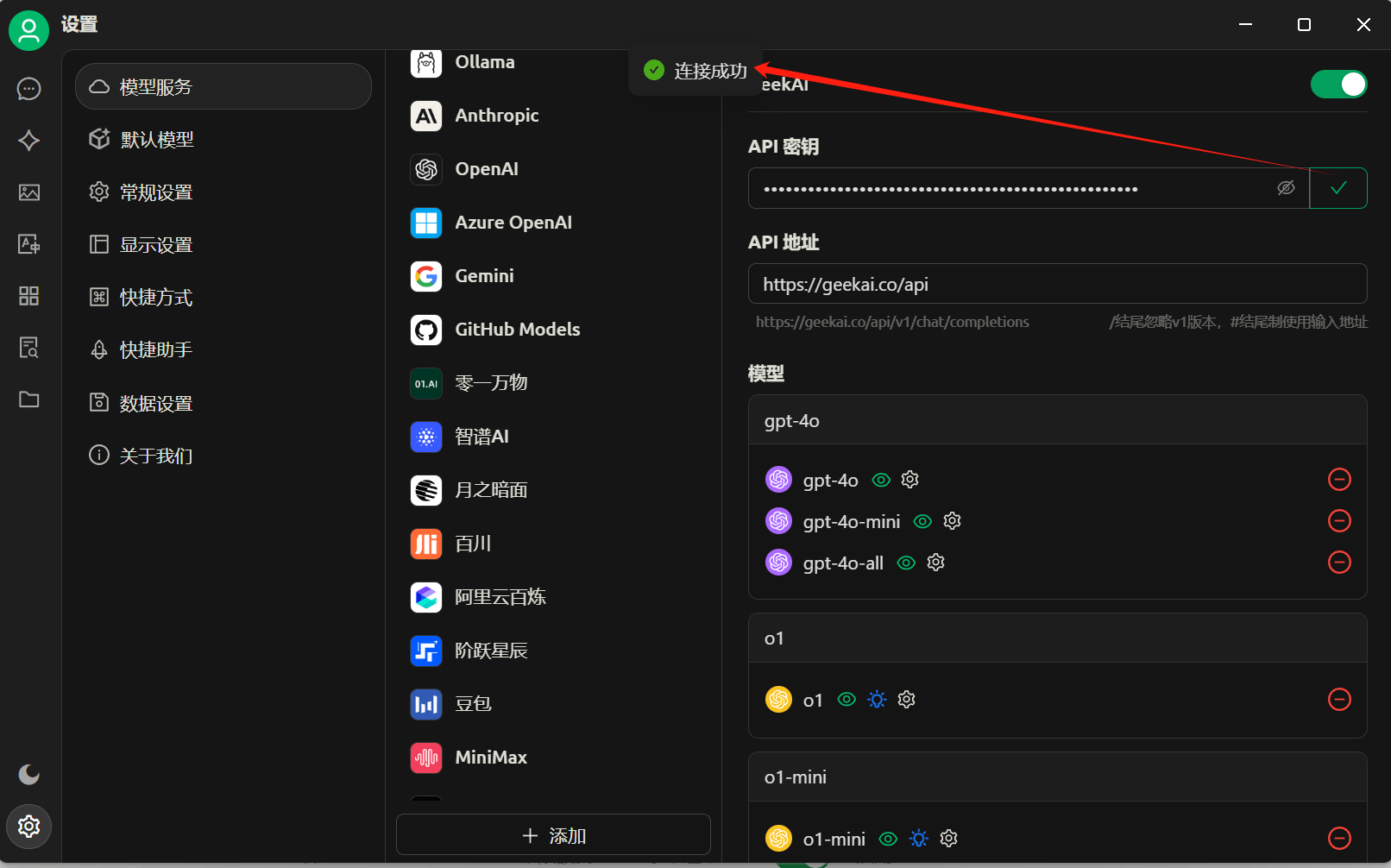Click the API key check button
1391x868 pixels.
(1338, 188)
